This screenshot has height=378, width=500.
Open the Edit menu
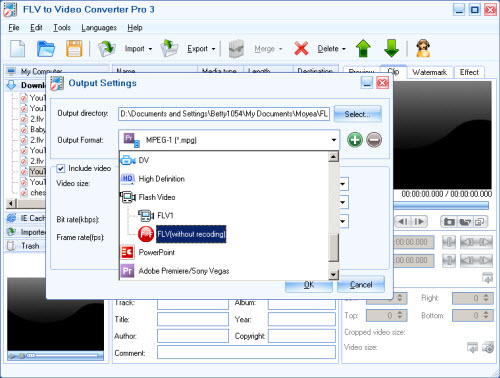36,28
